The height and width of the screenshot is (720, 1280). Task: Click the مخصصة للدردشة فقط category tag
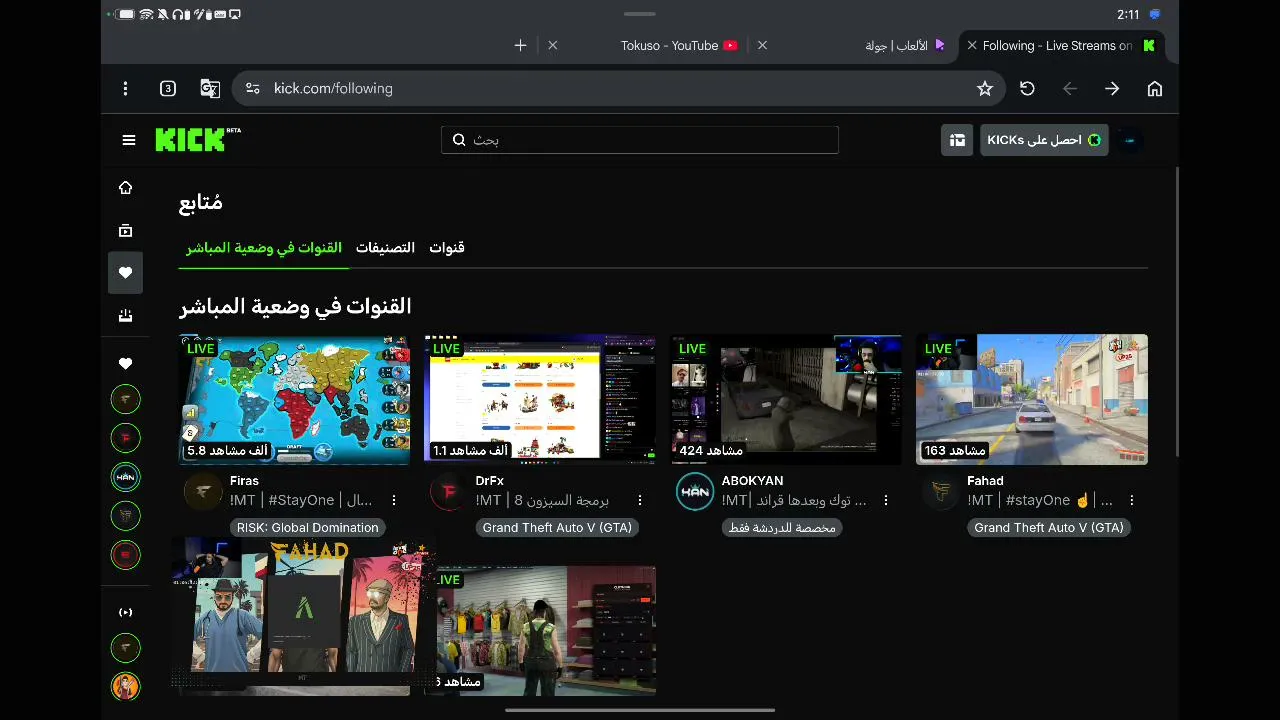coord(782,527)
